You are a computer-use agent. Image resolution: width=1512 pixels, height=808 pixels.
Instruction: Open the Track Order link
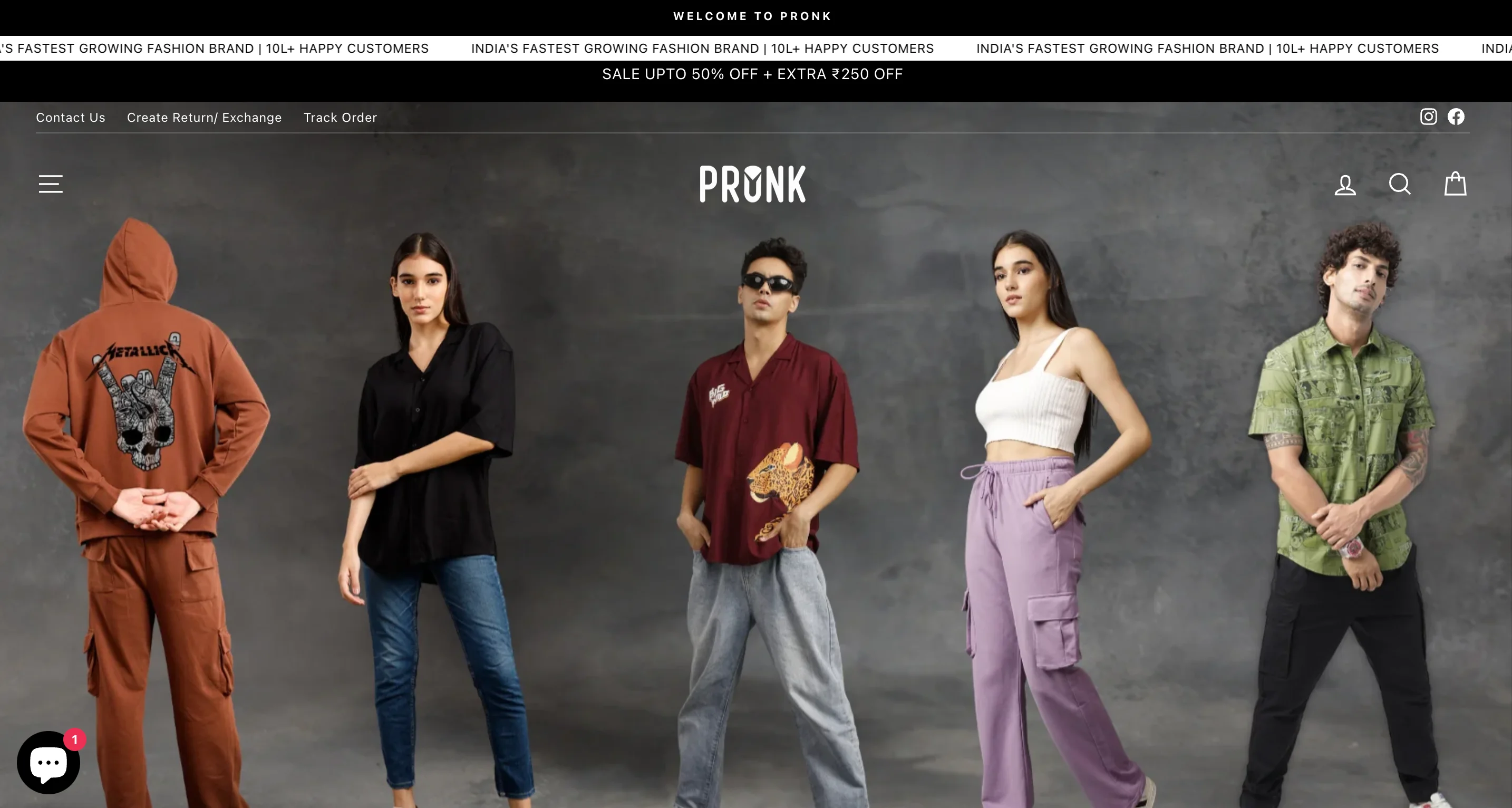point(340,118)
